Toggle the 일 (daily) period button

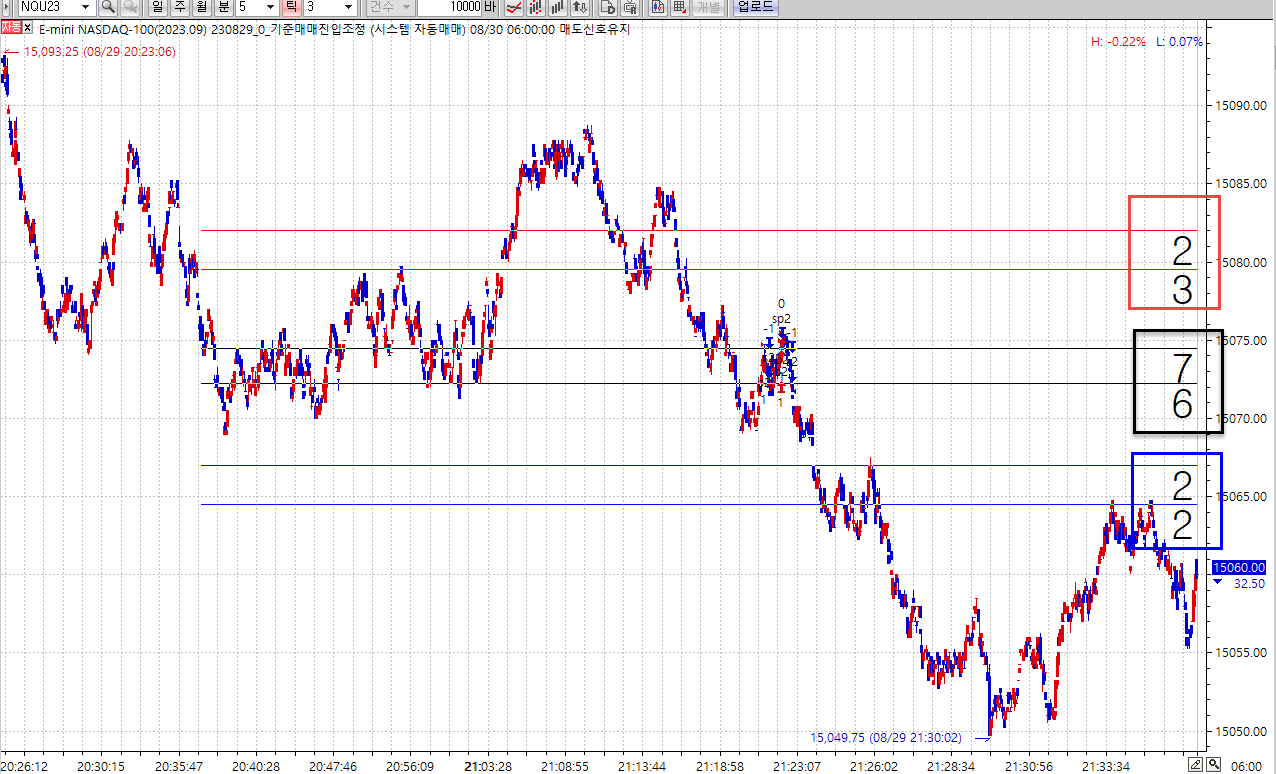point(157,7)
